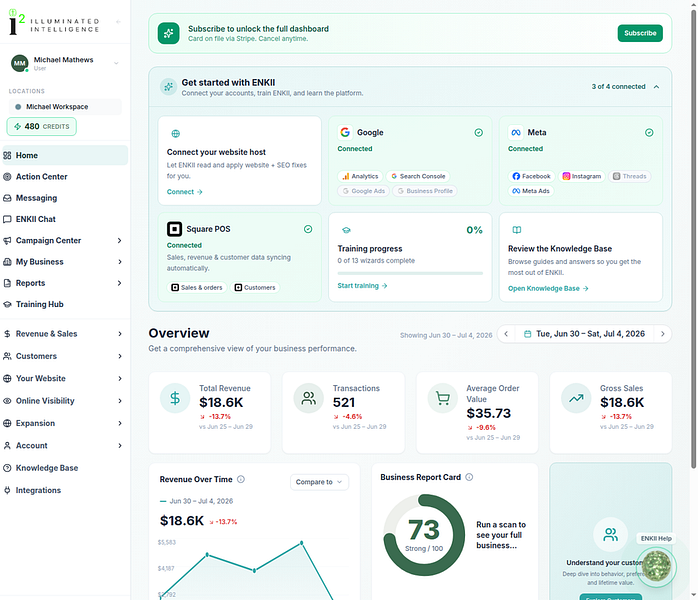Click the Training progress bar

pos(410,273)
